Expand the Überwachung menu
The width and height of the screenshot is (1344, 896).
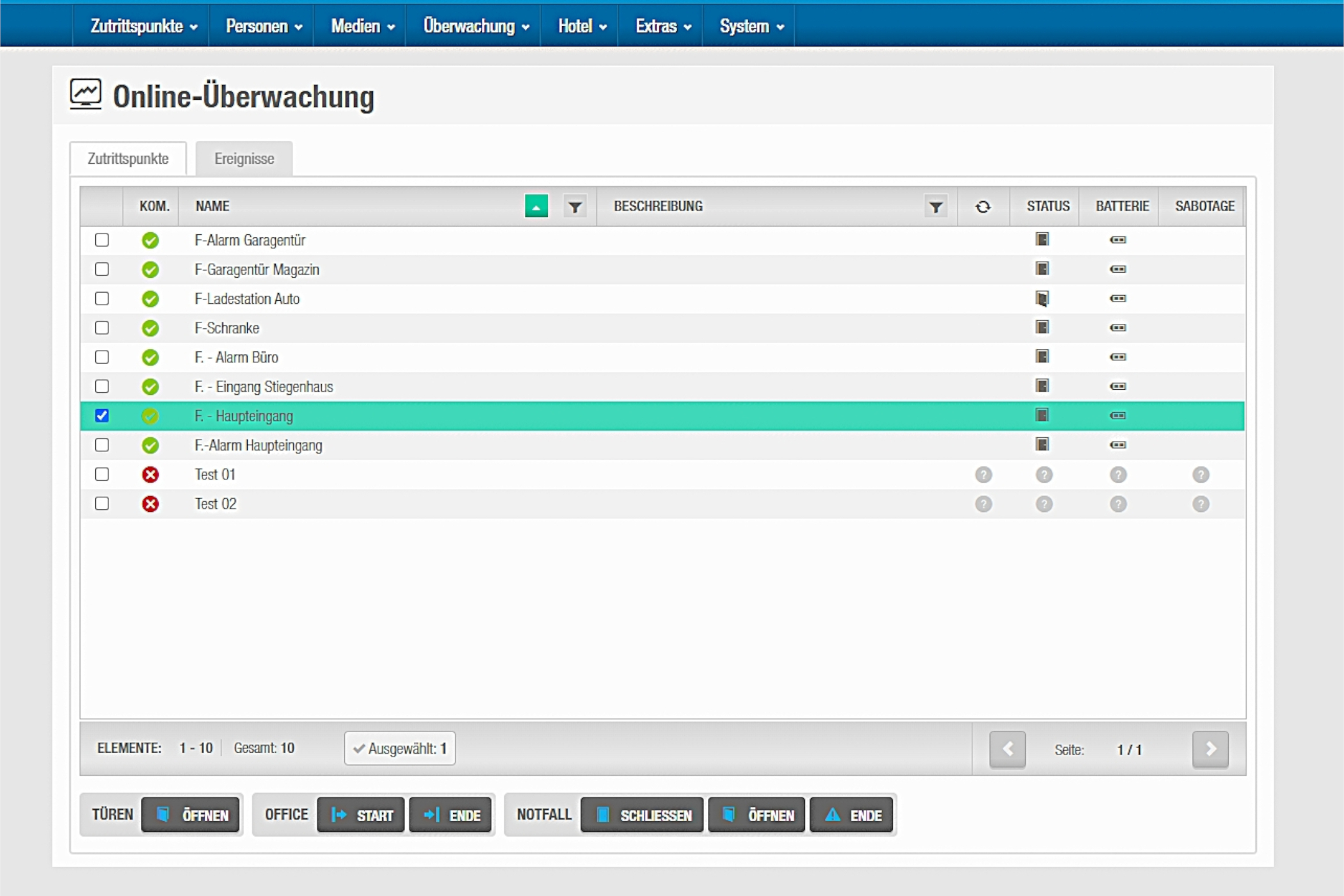coord(476,26)
